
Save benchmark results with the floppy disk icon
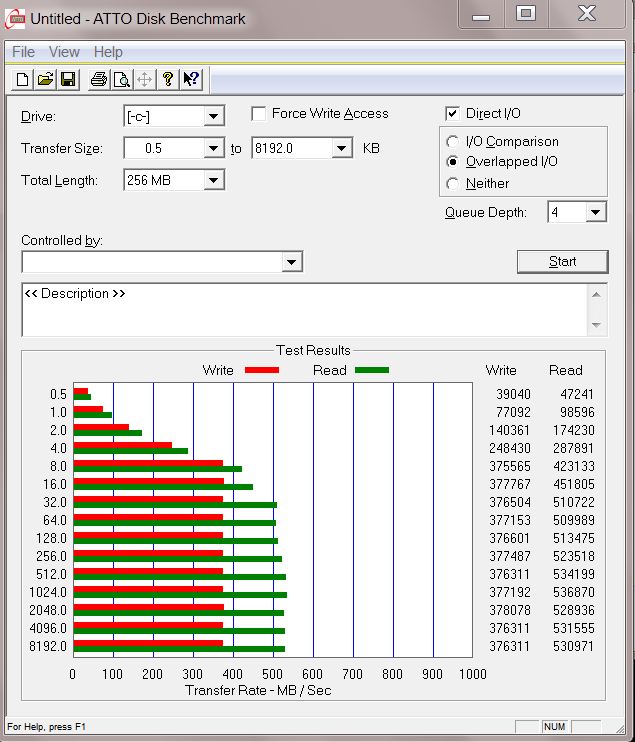tap(68, 79)
